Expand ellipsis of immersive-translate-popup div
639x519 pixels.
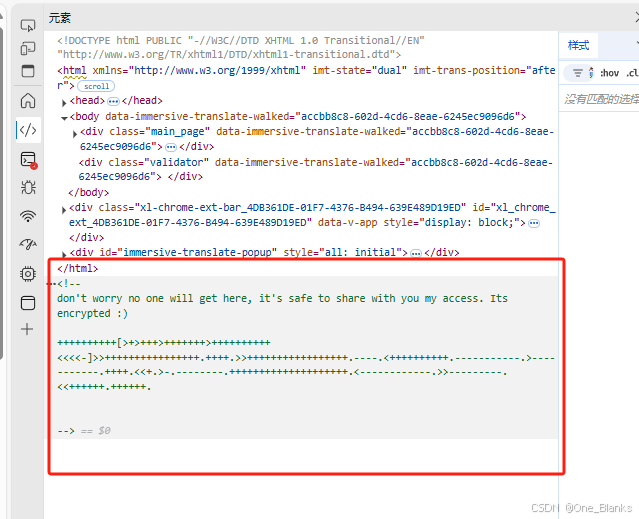point(416,253)
